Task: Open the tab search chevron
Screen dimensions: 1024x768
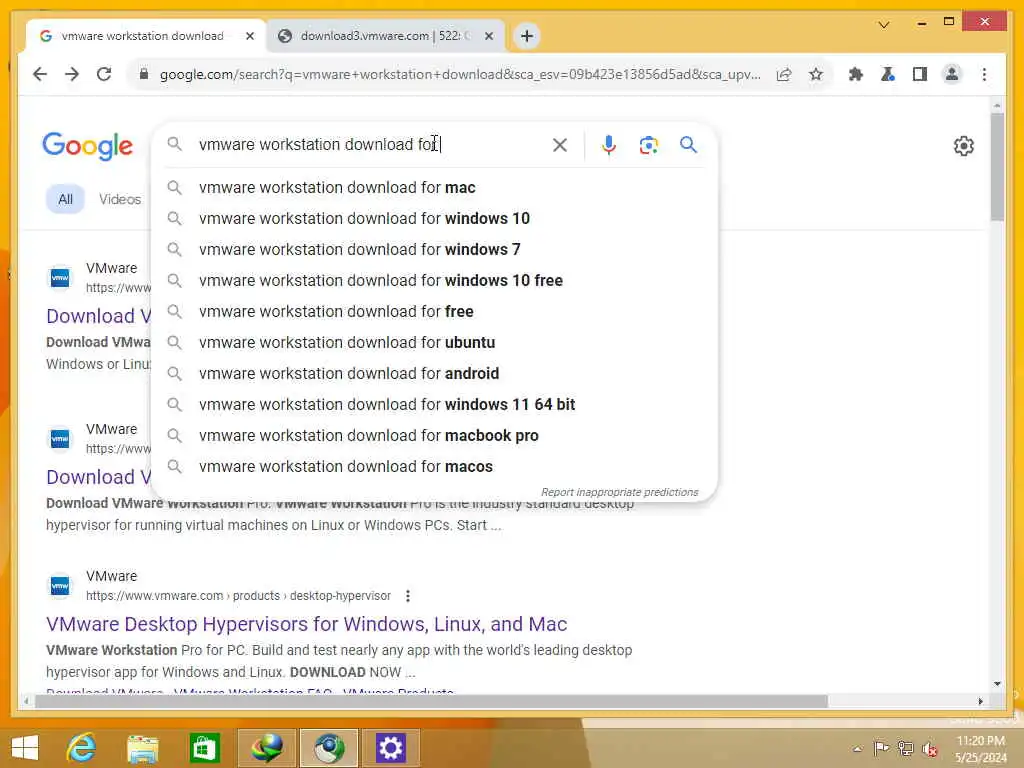Action: [x=884, y=25]
